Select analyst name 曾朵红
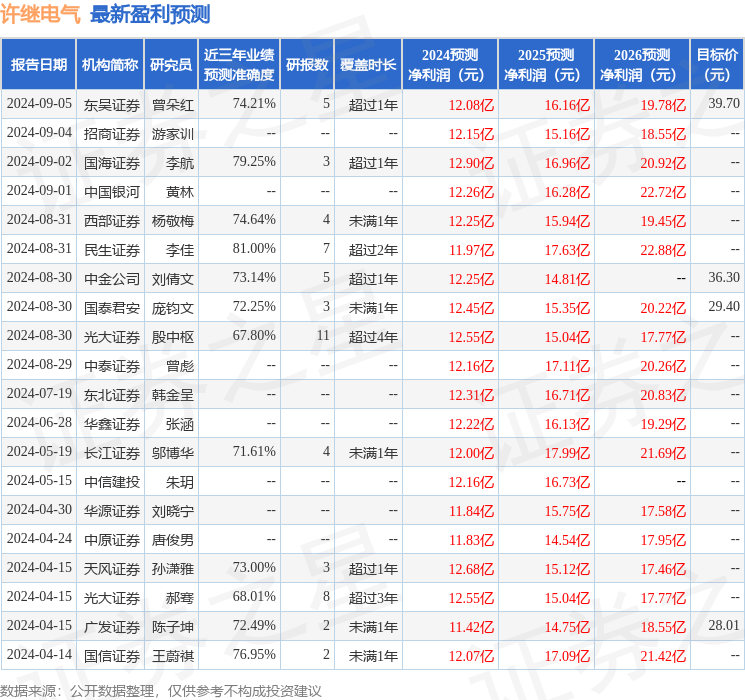The image size is (745, 700). click(x=173, y=105)
